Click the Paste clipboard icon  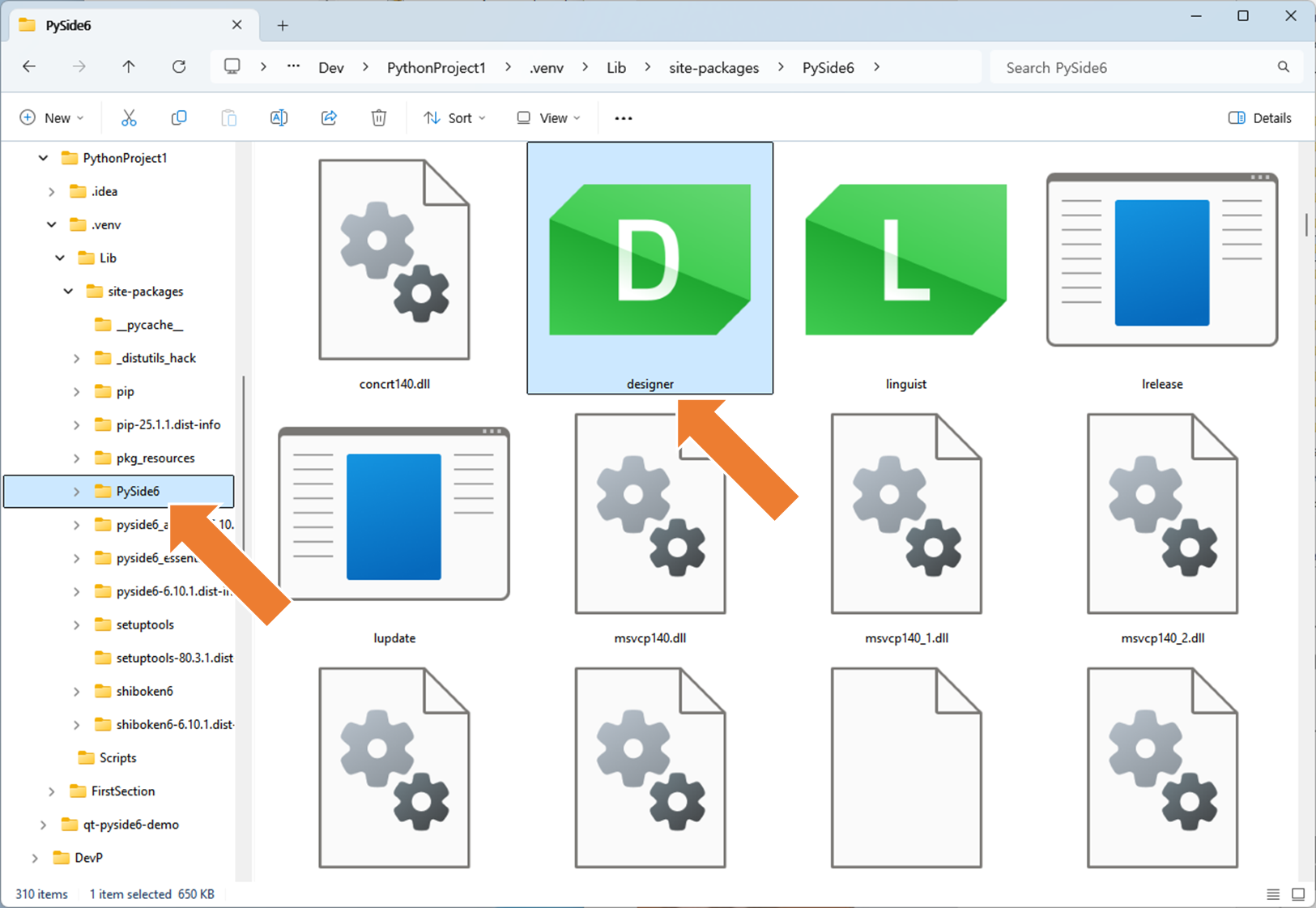(229, 118)
